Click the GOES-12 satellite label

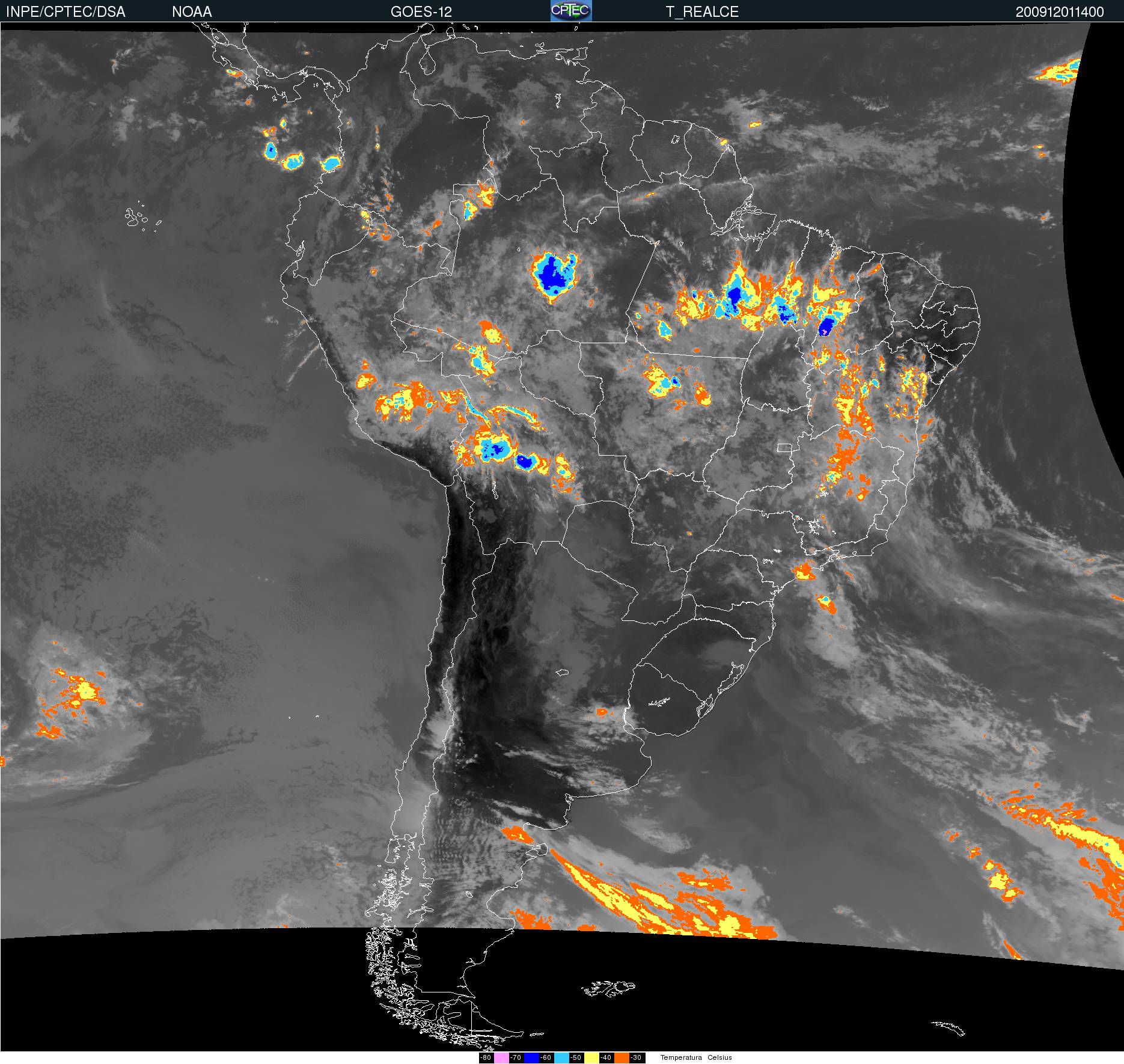[x=421, y=12]
